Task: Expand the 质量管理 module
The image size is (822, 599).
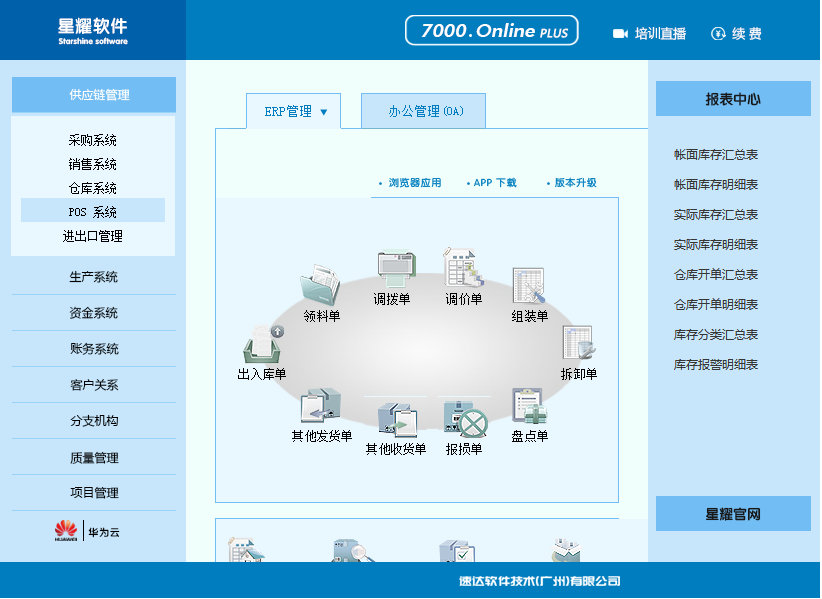Action: pos(94,458)
